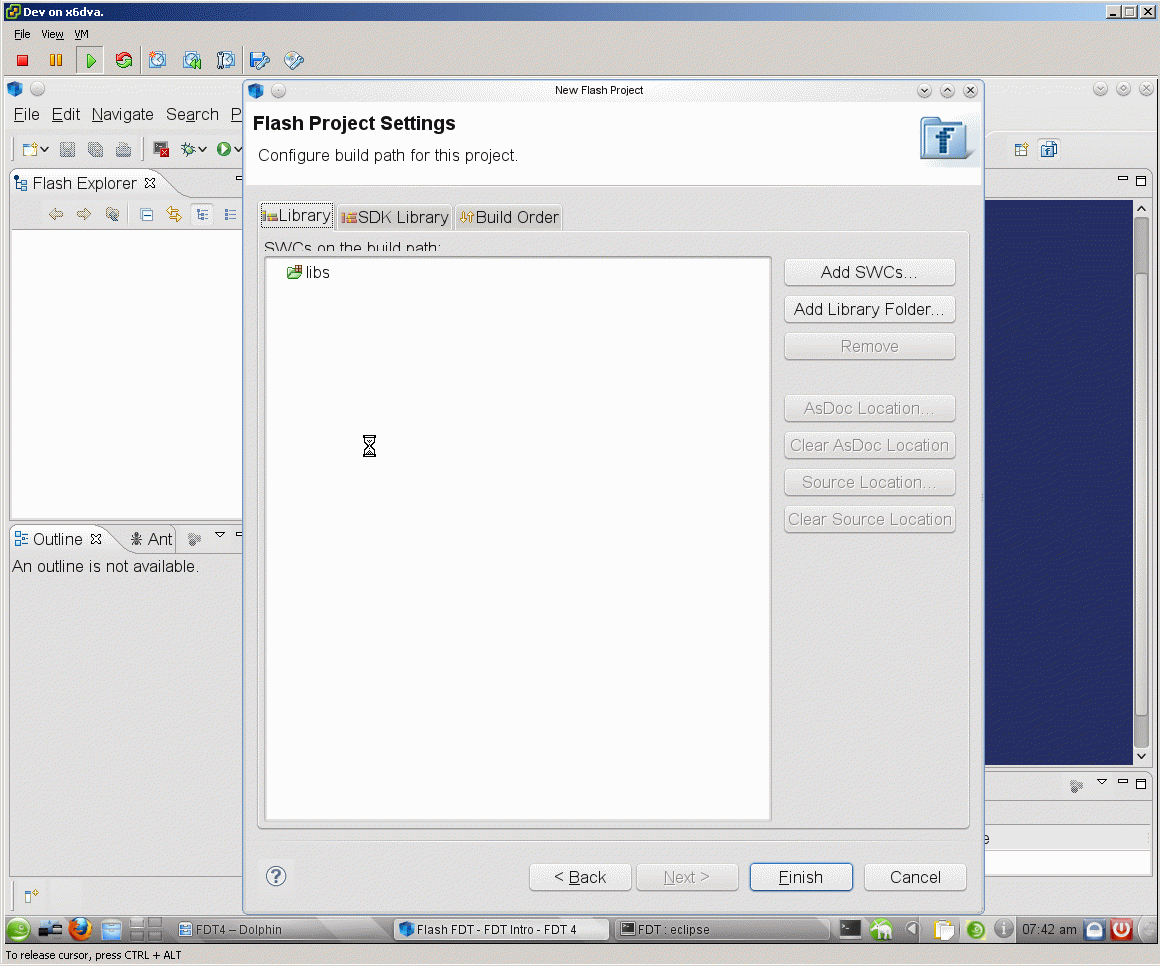The image size is (1160, 966).
Task: Switch to the Library tab
Action: [x=297, y=215]
